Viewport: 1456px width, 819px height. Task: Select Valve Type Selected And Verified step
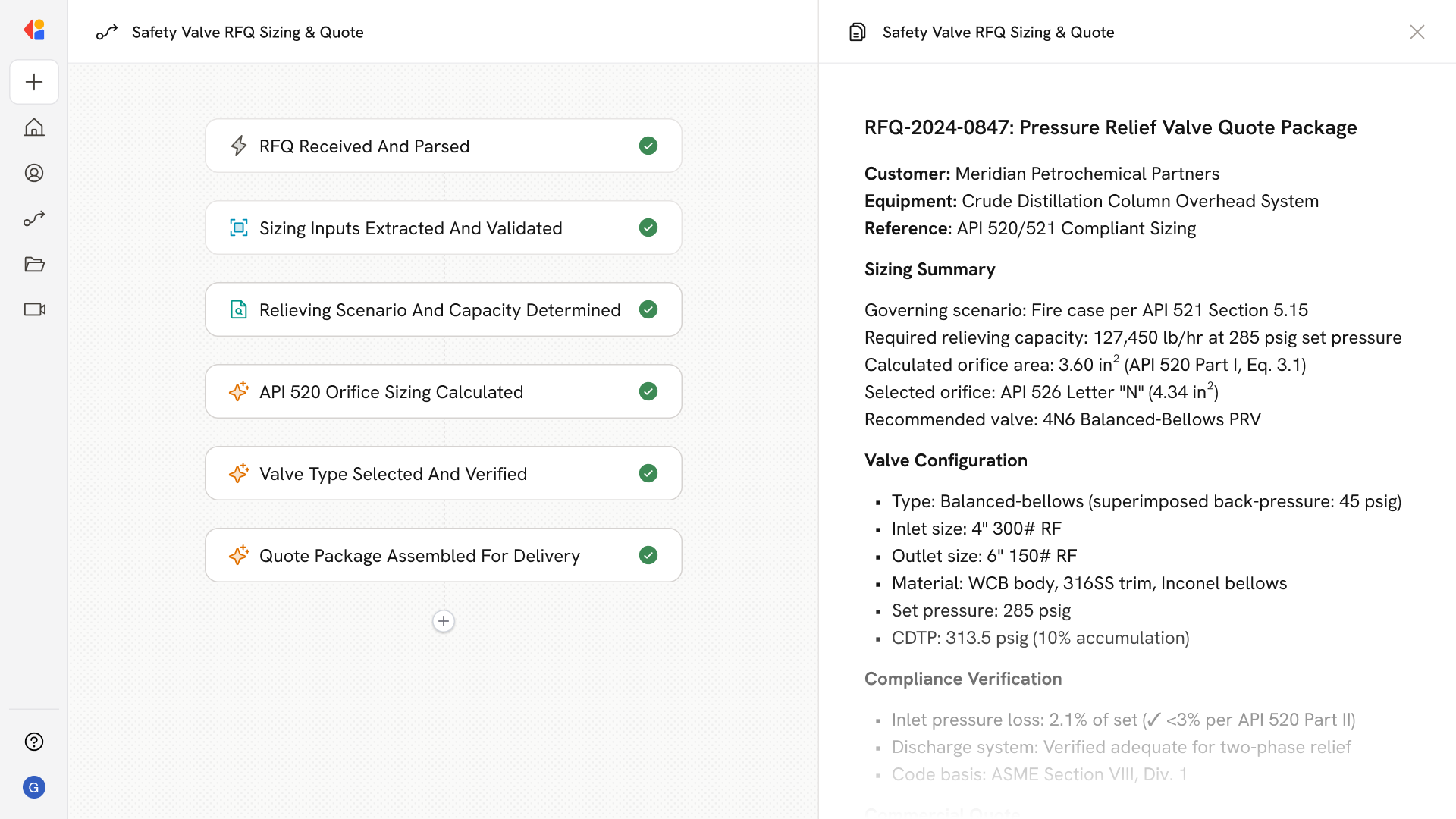(x=393, y=473)
